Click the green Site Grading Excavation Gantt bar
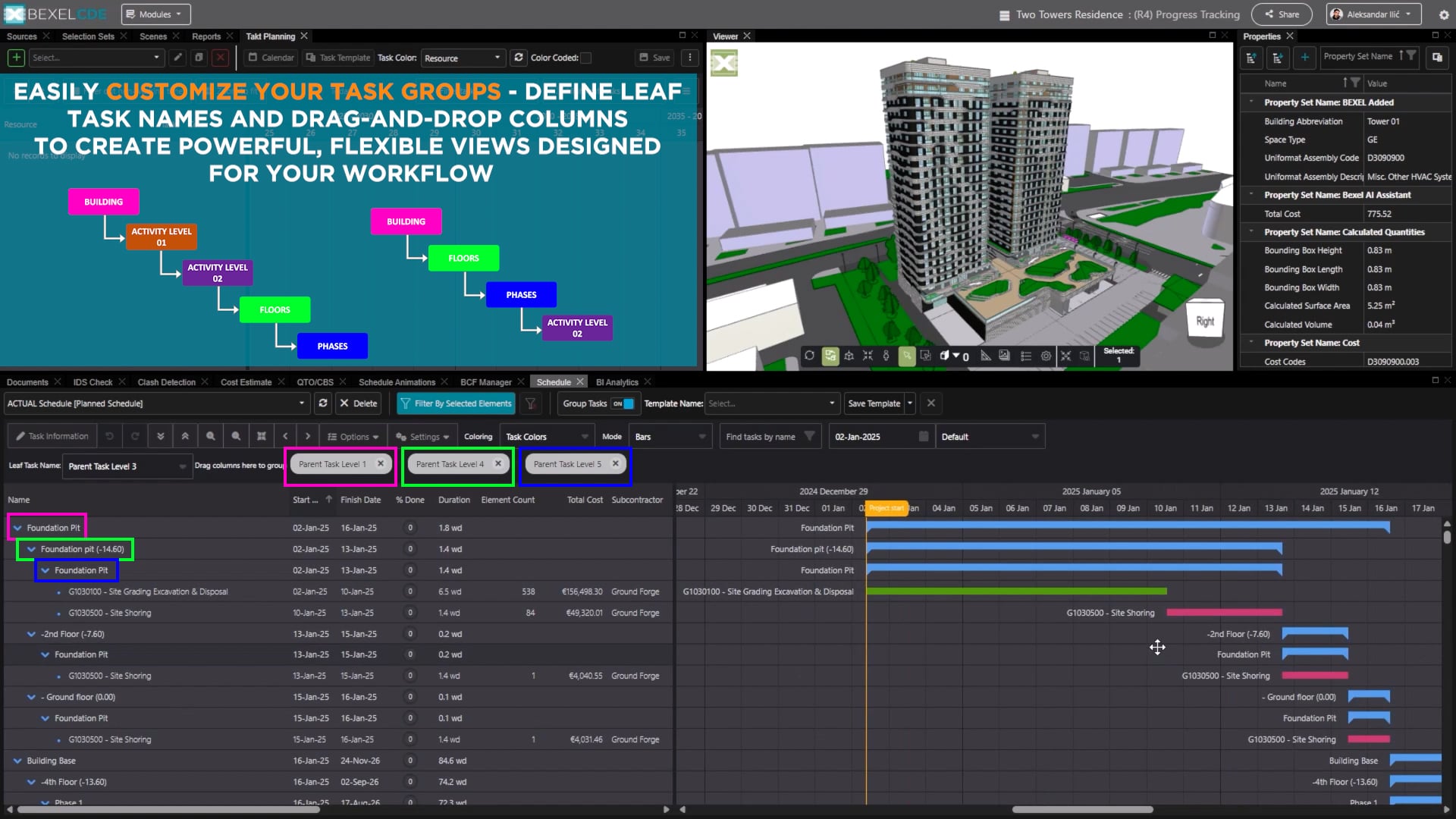The height and width of the screenshot is (819, 1456). point(1016,591)
